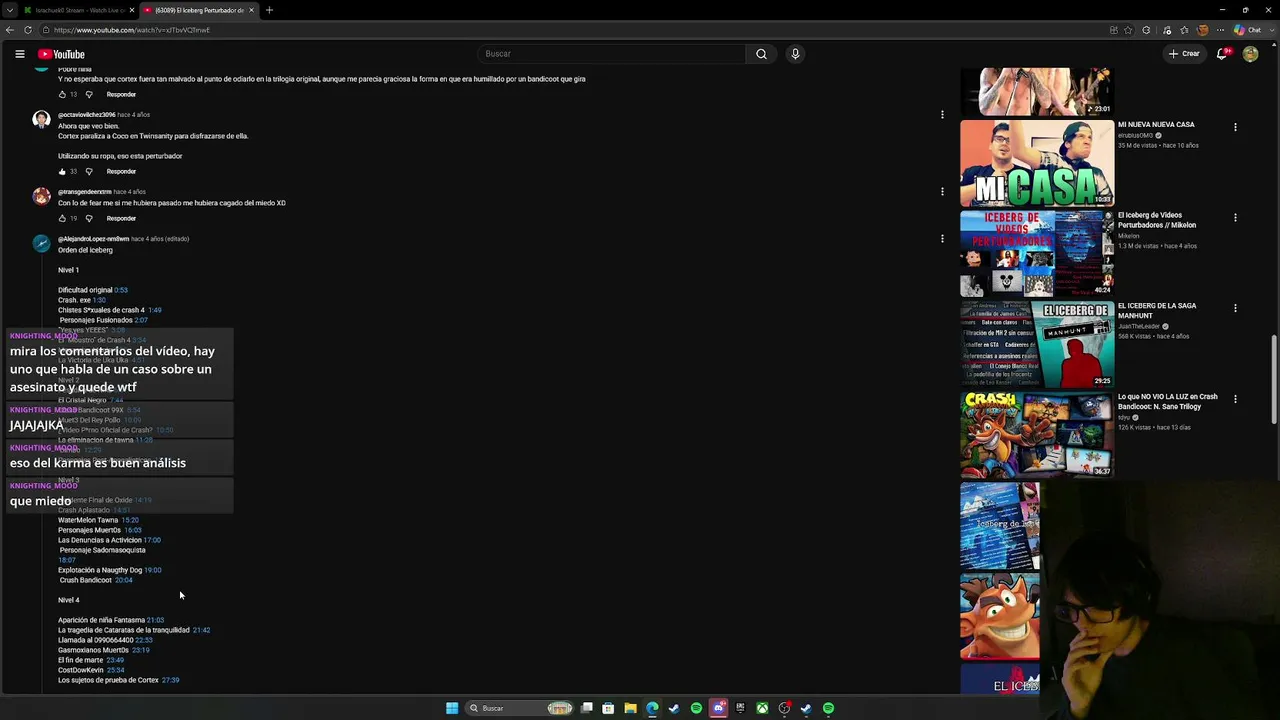The height and width of the screenshot is (720, 1280).
Task: Reply to the comment with 19 likes
Action: pyautogui.click(x=121, y=218)
